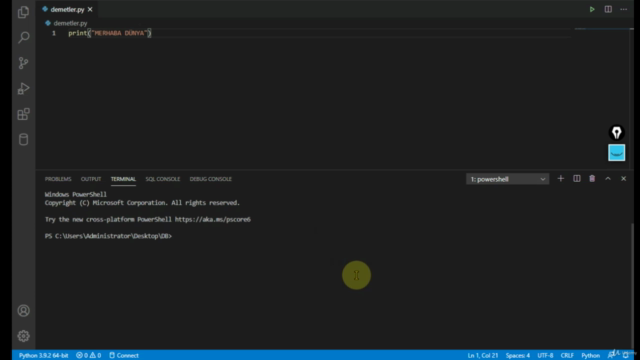
Task: Click the terminal vertical scrollbar
Action: (x=632, y=286)
